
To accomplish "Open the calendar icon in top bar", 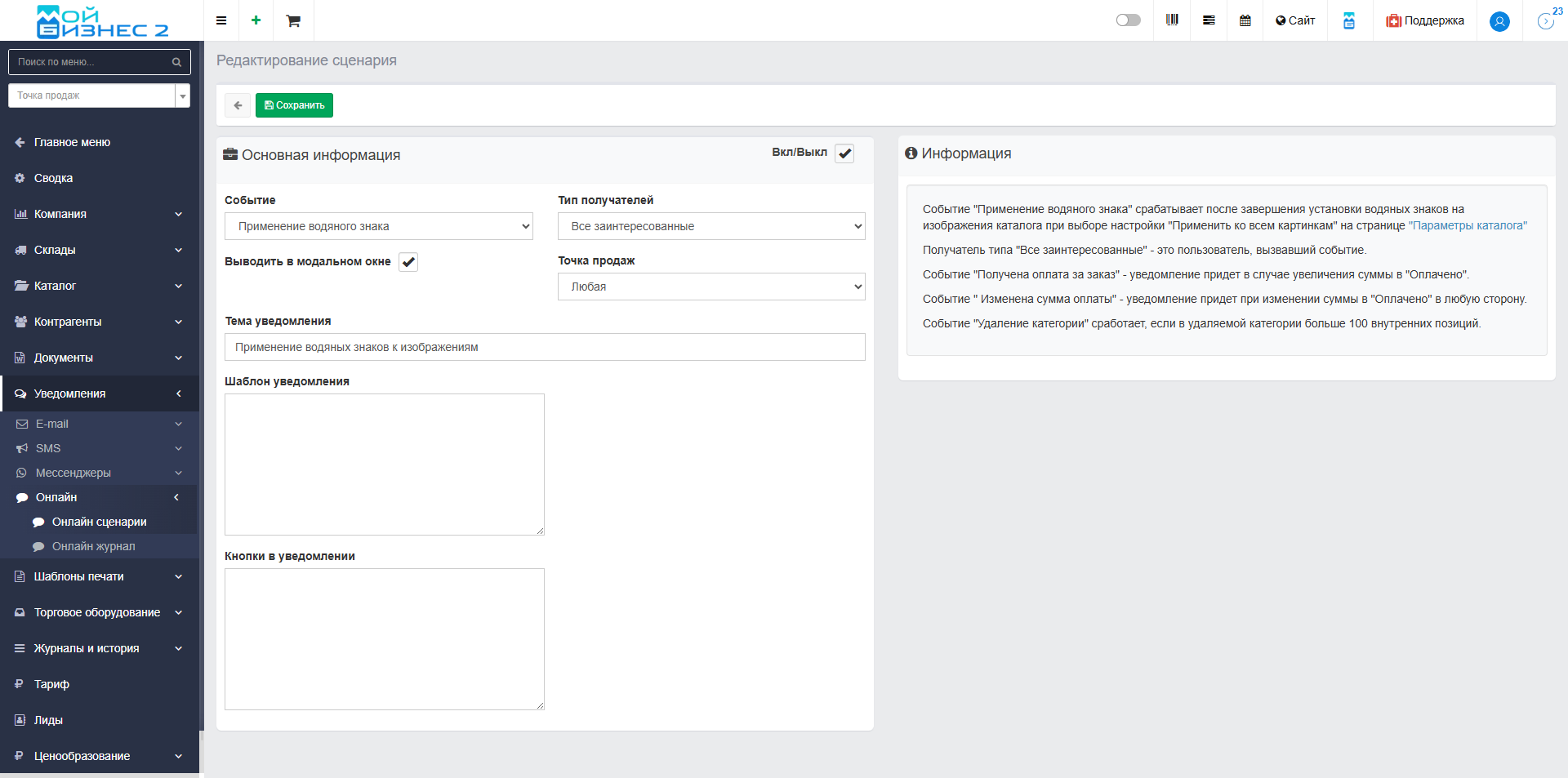I will (x=1245, y=20).
